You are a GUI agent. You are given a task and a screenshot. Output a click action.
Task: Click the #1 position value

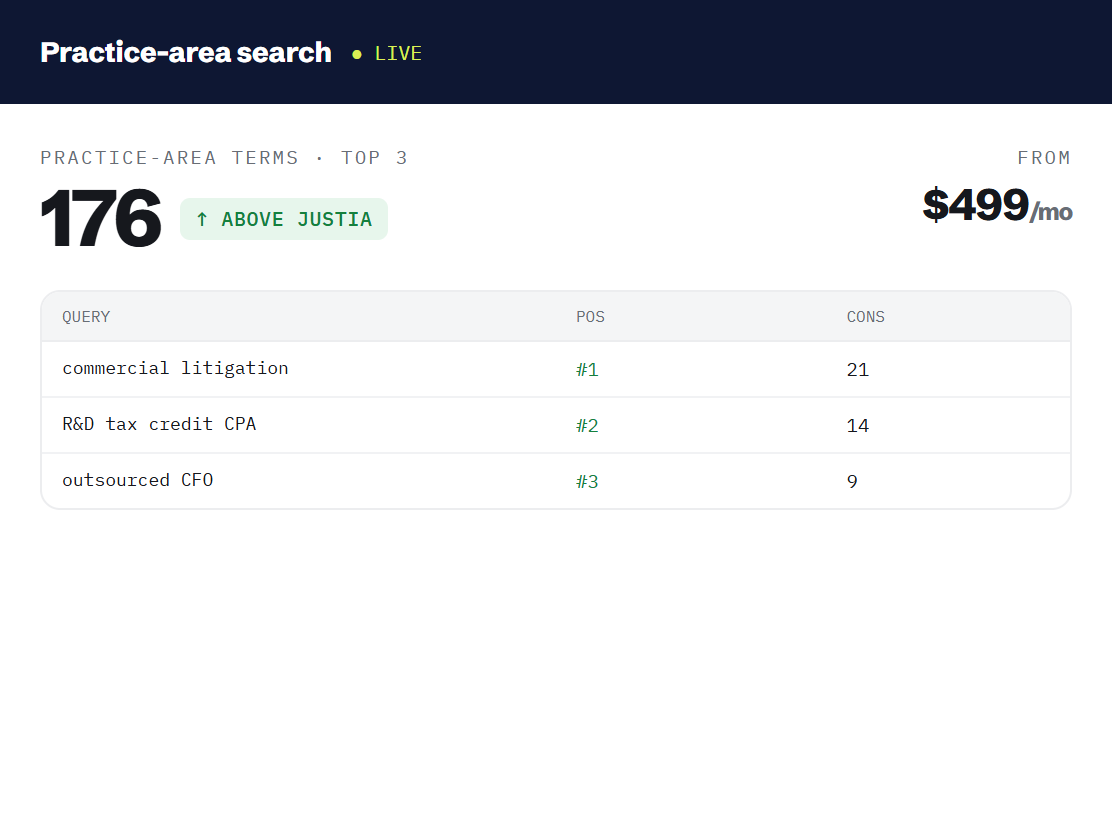(x=587, y=370)
